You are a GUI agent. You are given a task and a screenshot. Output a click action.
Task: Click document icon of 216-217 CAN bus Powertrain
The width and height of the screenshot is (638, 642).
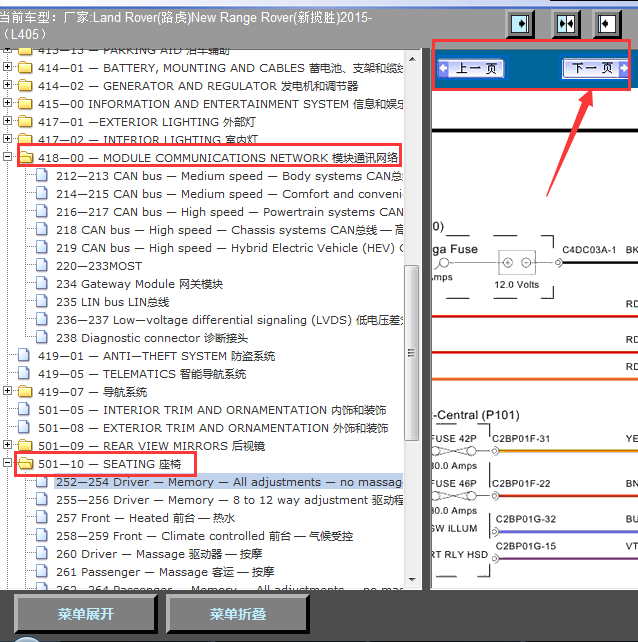[x=41, y=211]
